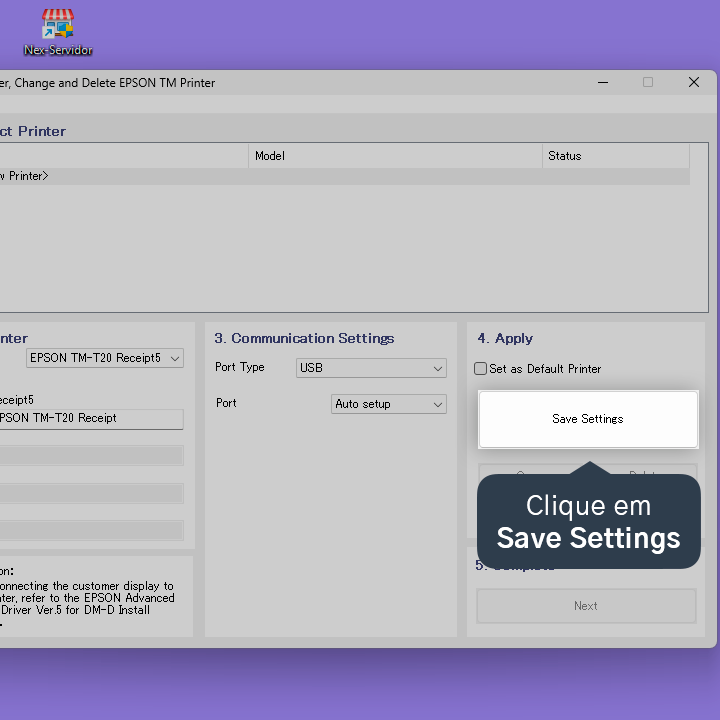Image resolution: width=720 pixels, height=720 pixels.
Task: Click the Save Settings button
Action: [x=588, y=419]
